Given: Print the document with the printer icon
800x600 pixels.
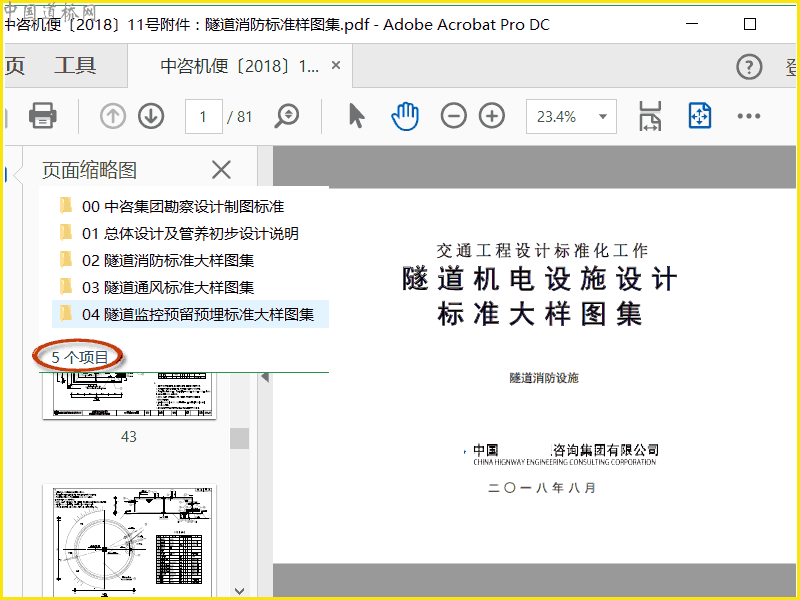Looking at the screenshot, I should [42, 116].
